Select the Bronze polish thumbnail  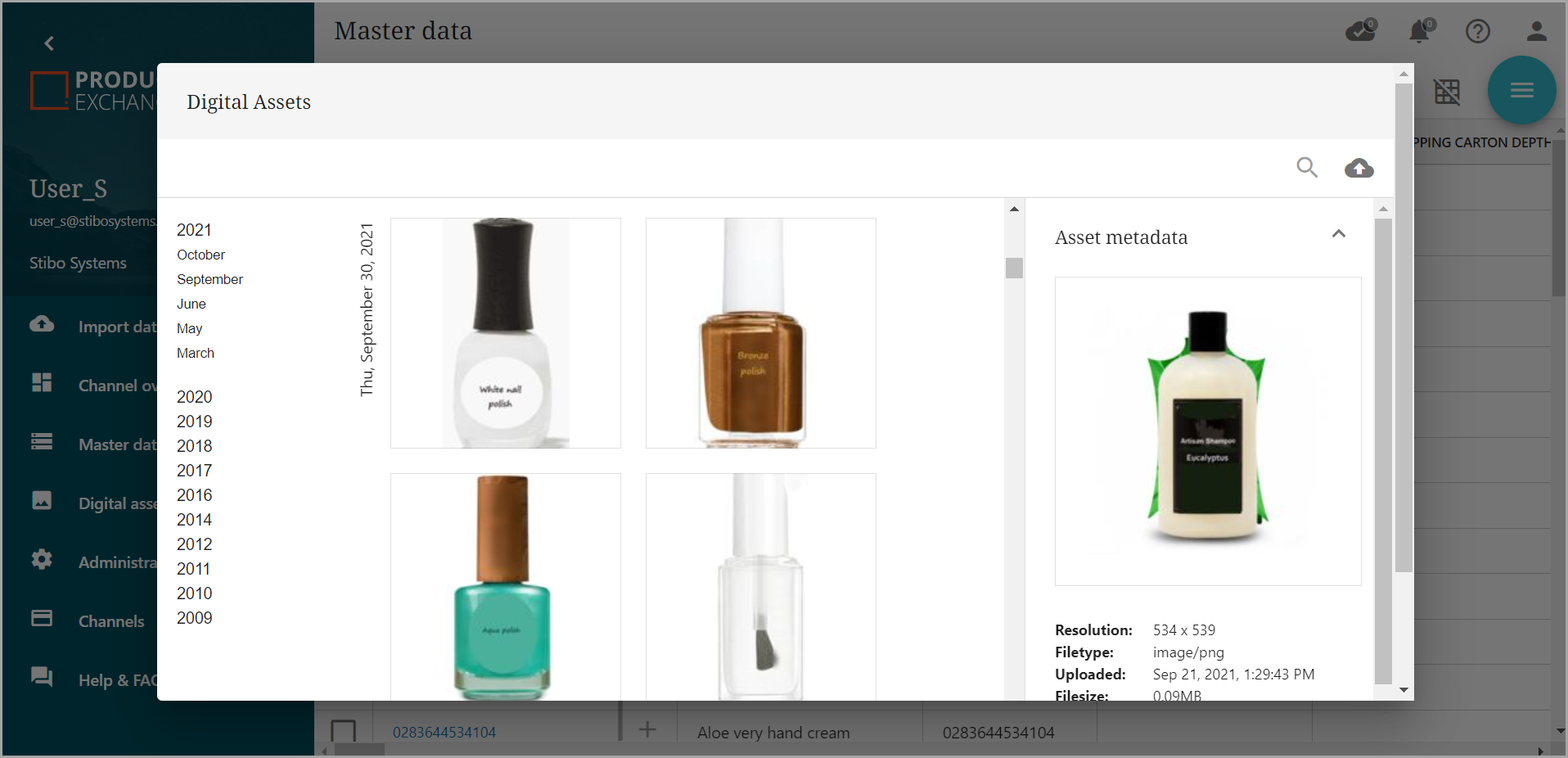[760, 333]
